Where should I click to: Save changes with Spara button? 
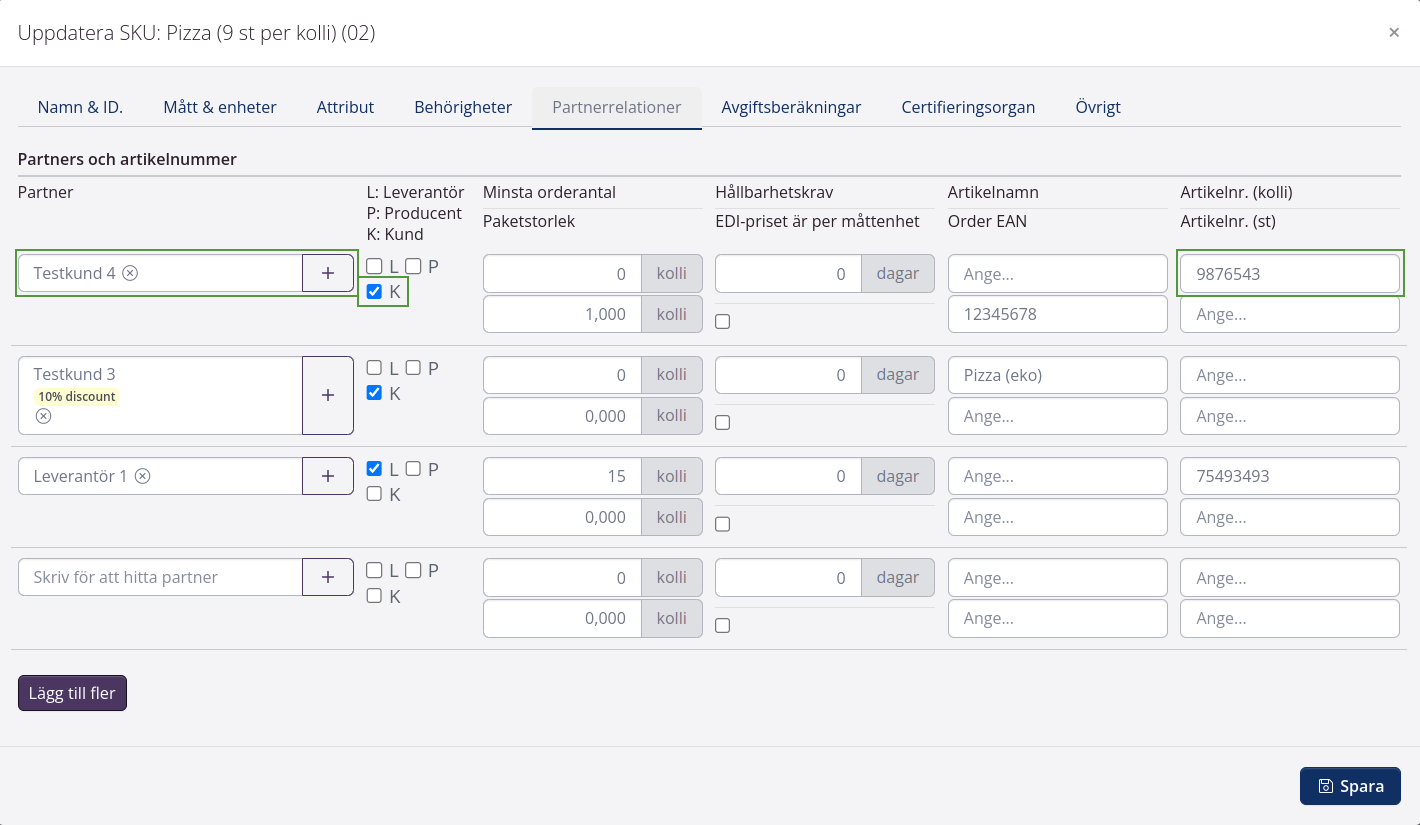(1350, 786)
